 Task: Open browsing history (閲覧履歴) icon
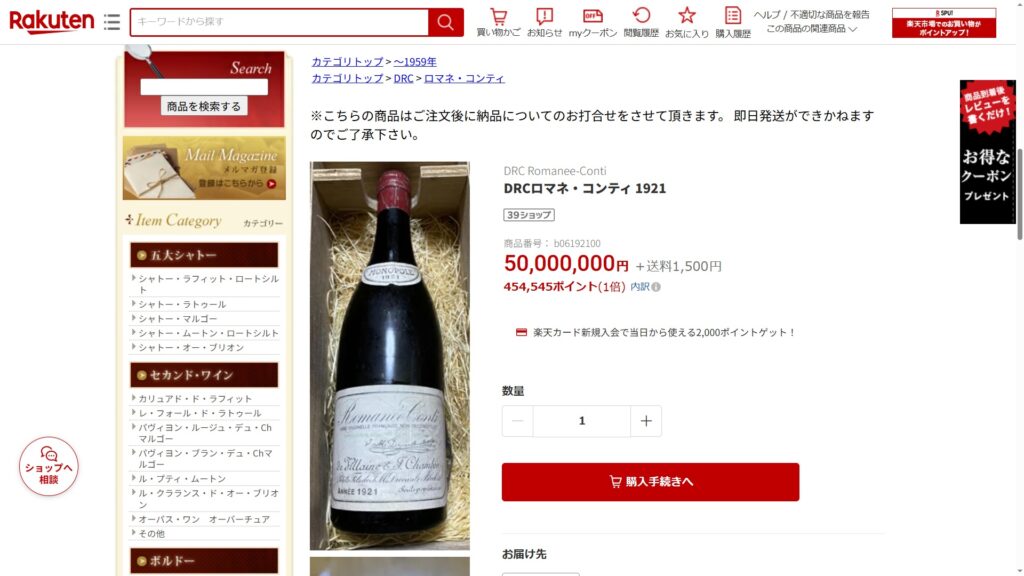641,22
